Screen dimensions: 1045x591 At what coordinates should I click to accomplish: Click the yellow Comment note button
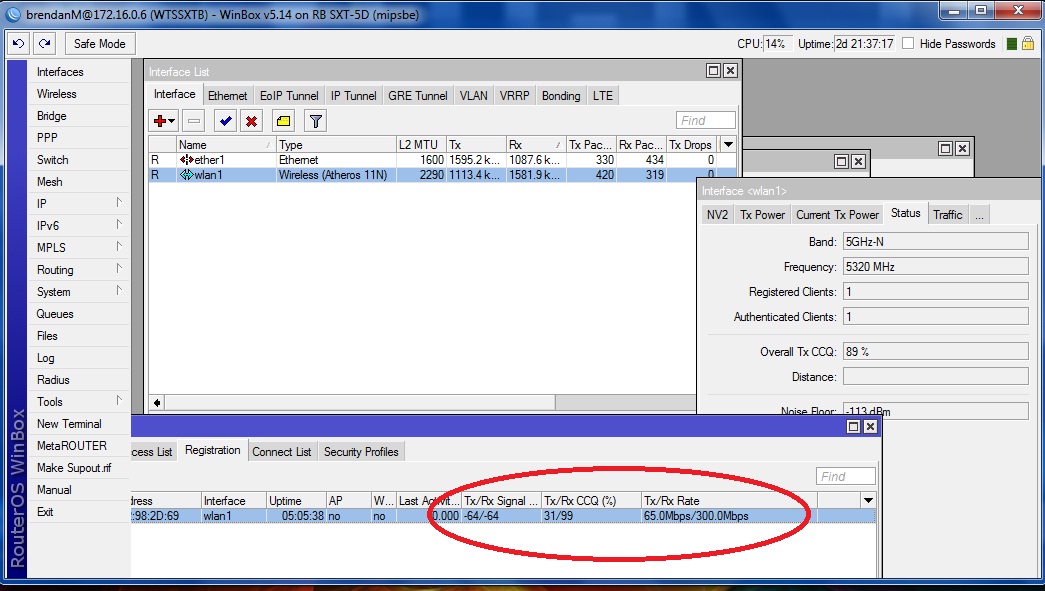pos(283,121)
